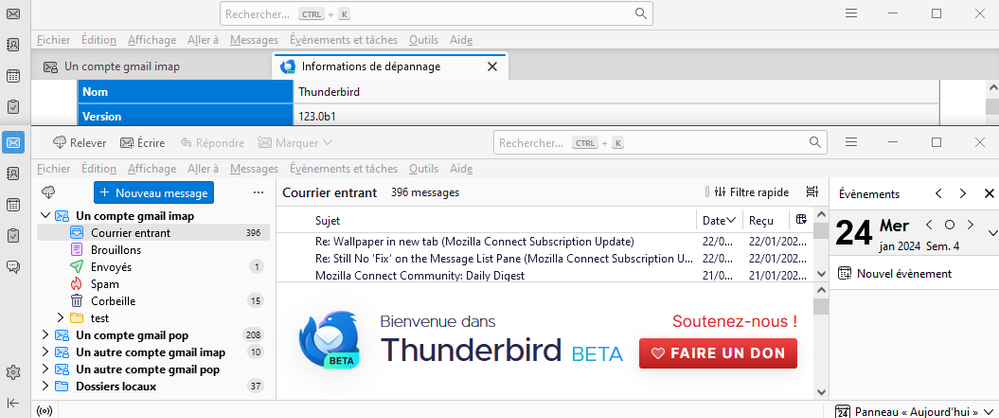Collapse the Un compte gmail imap account
This screenshot has width=999, height=418.
[45, 215]
